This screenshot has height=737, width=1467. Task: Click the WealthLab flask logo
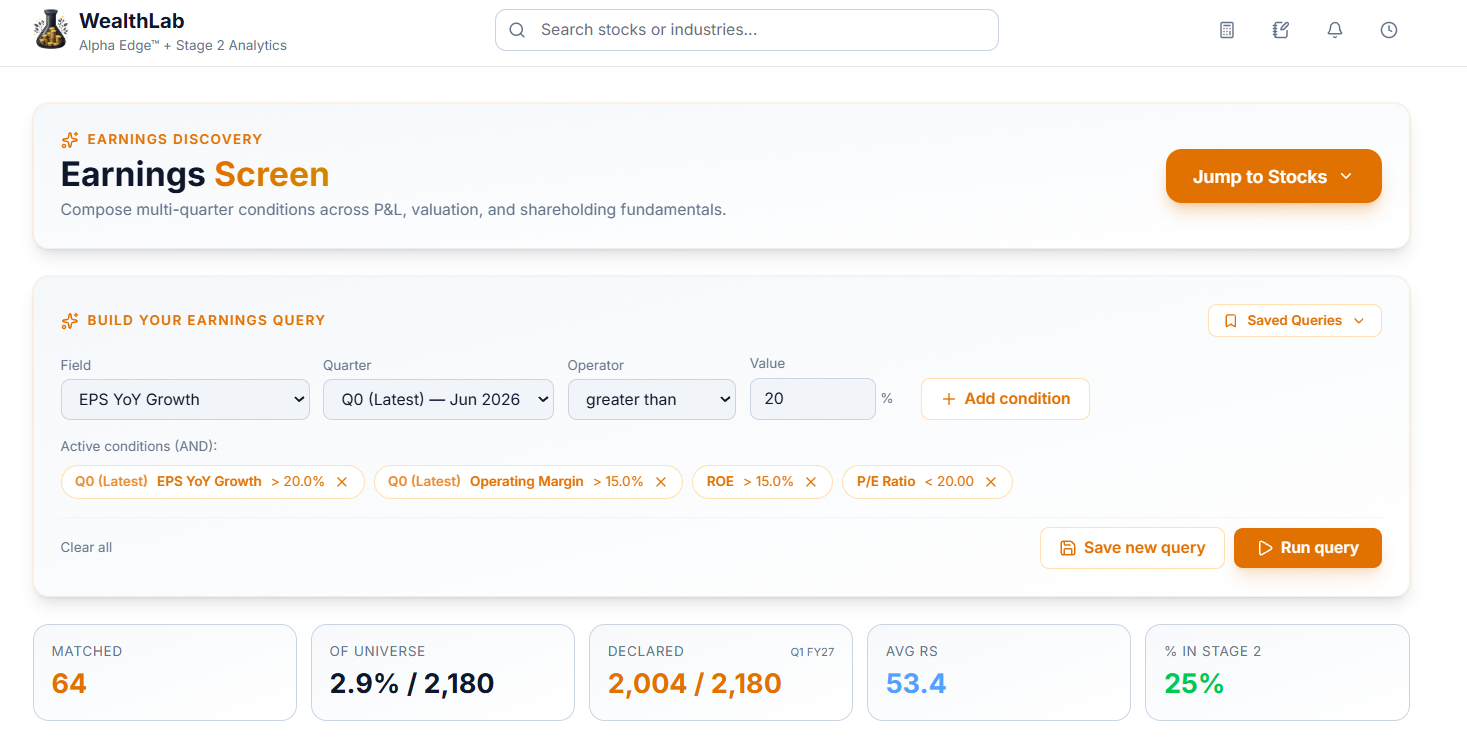click(x=50, y=30)
